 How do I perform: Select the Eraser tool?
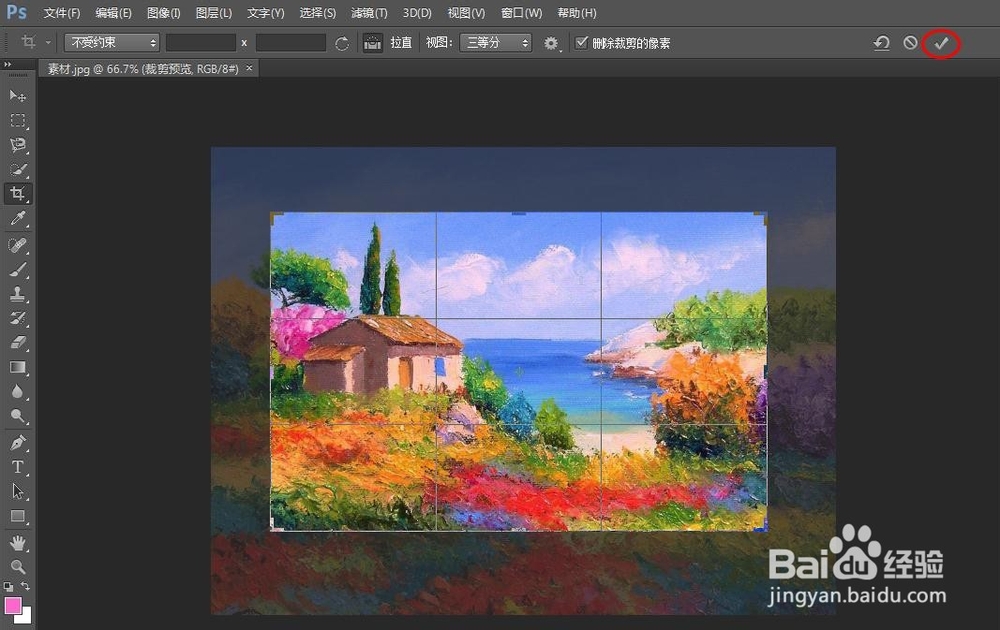pyautogui.click(x=17, y=342)
